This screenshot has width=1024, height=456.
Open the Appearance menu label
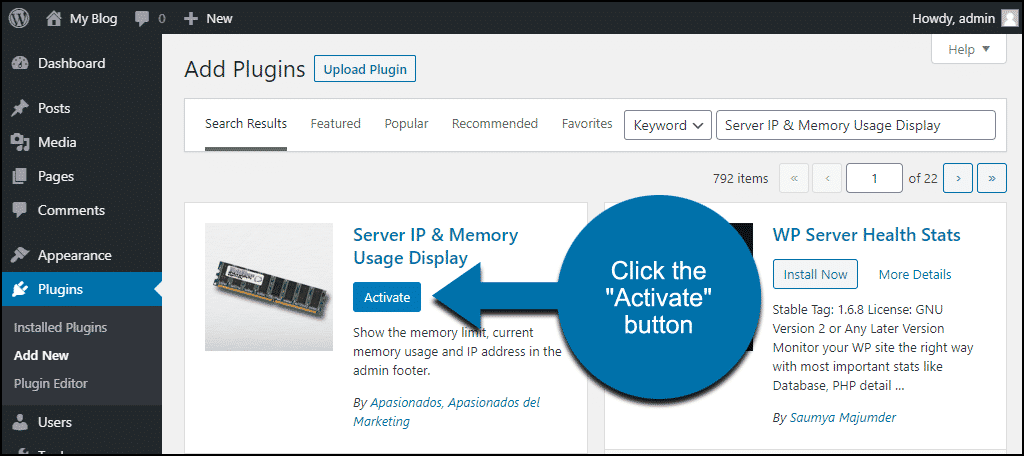coord(74,255)
